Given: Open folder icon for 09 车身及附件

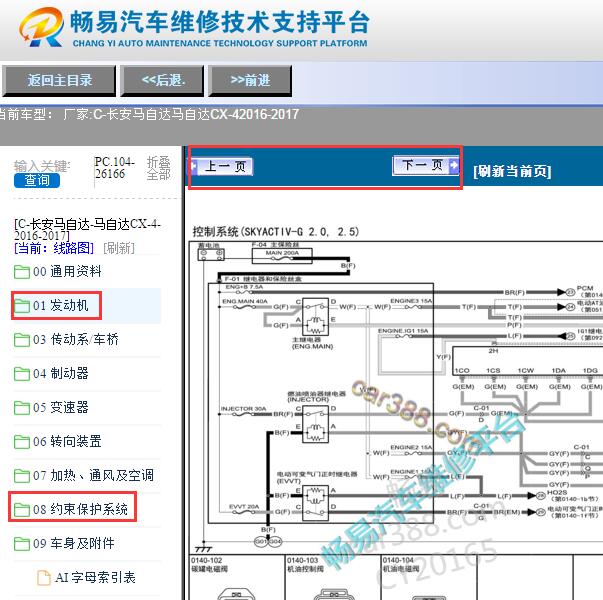Looking at the screenshot, I should pyautogui.click(x=22, y=543).
